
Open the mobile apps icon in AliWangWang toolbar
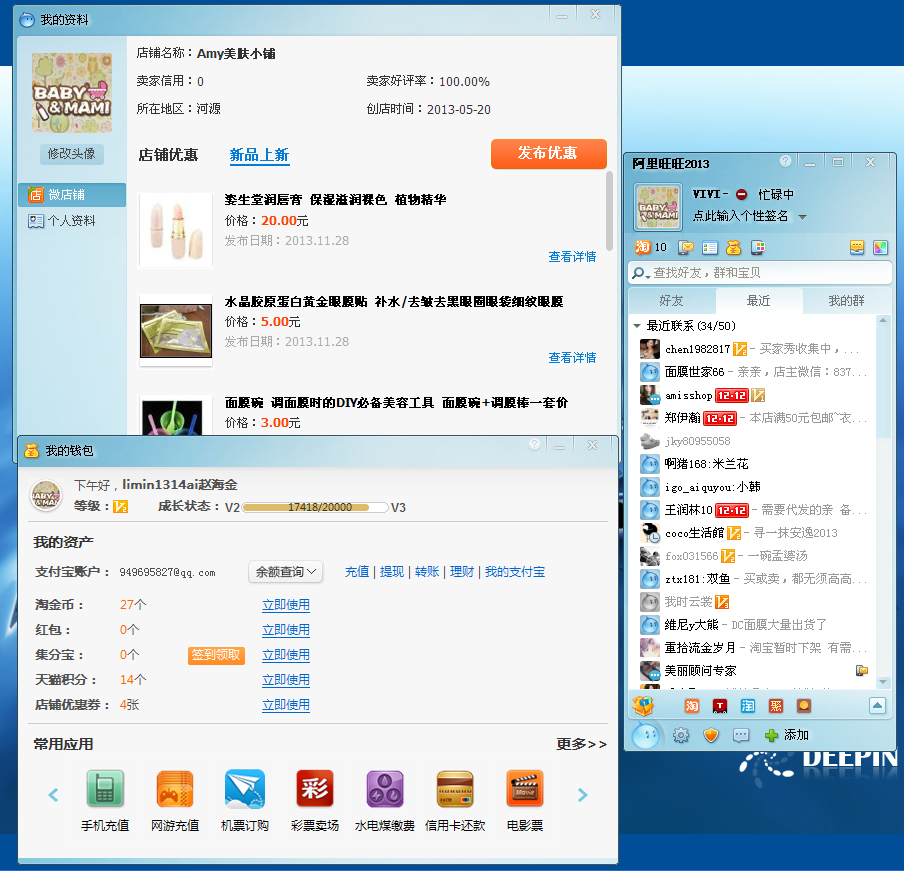click(x=758, y=247)
